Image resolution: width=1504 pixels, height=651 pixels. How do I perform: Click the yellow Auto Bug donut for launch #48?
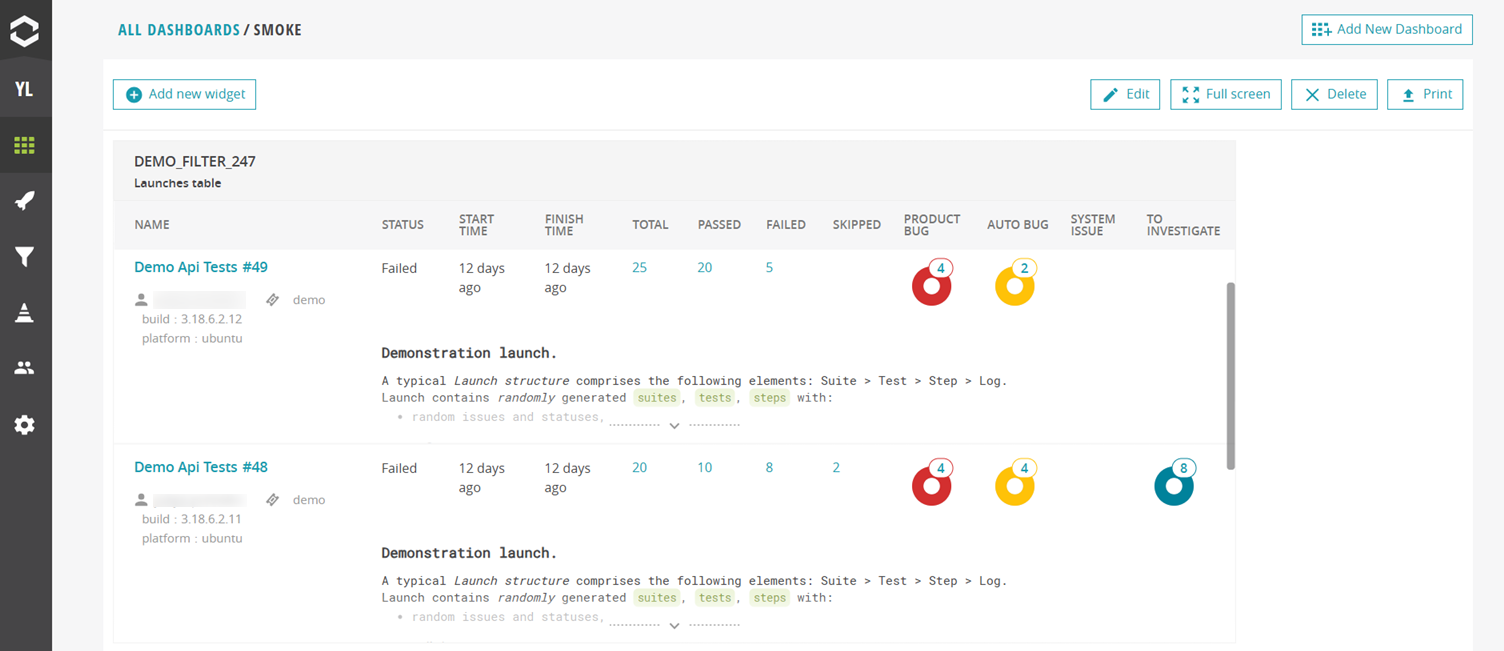(x=1014, y=487)
